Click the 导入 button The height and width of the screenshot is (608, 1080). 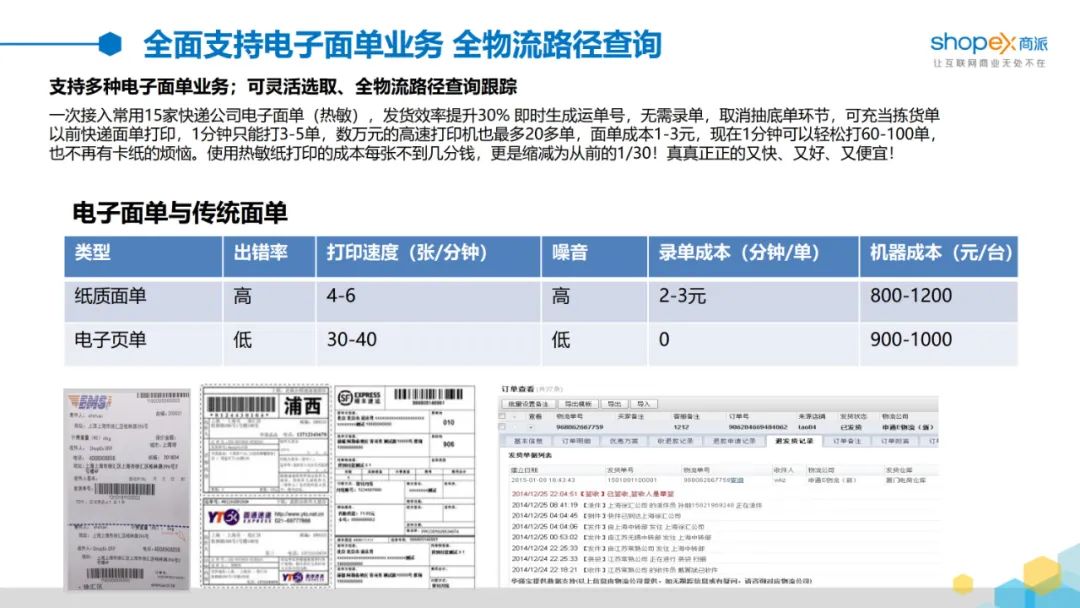(x=643, y=404)
